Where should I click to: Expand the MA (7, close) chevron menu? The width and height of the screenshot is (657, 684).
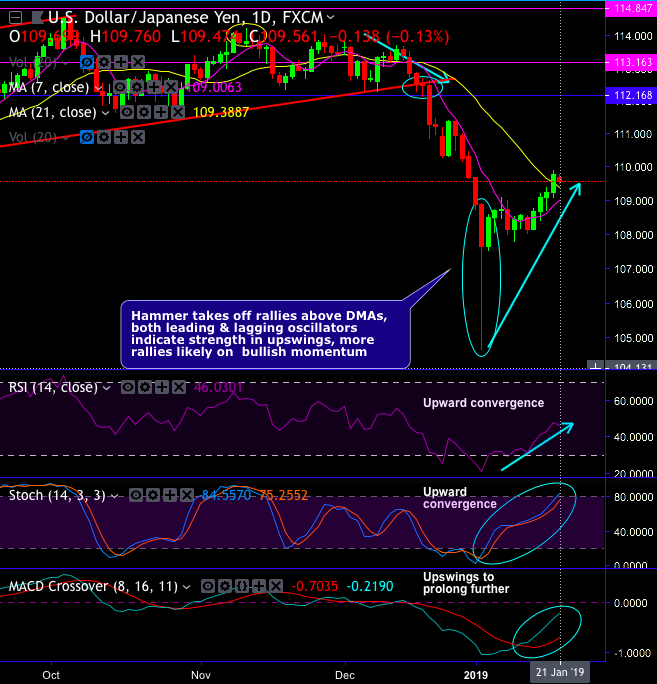[98, 88]
